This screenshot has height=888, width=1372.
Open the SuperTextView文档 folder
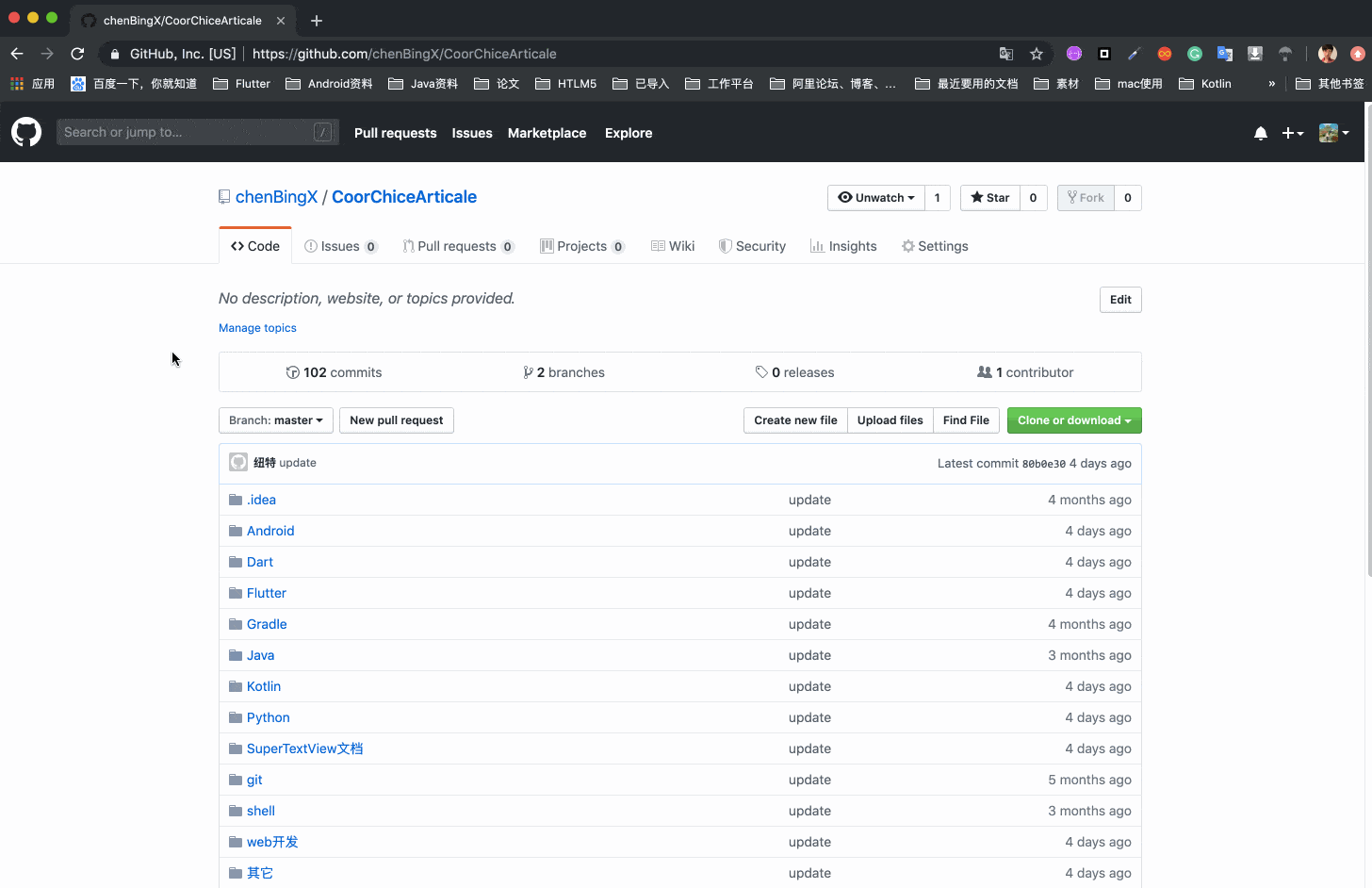click(305, 748)
